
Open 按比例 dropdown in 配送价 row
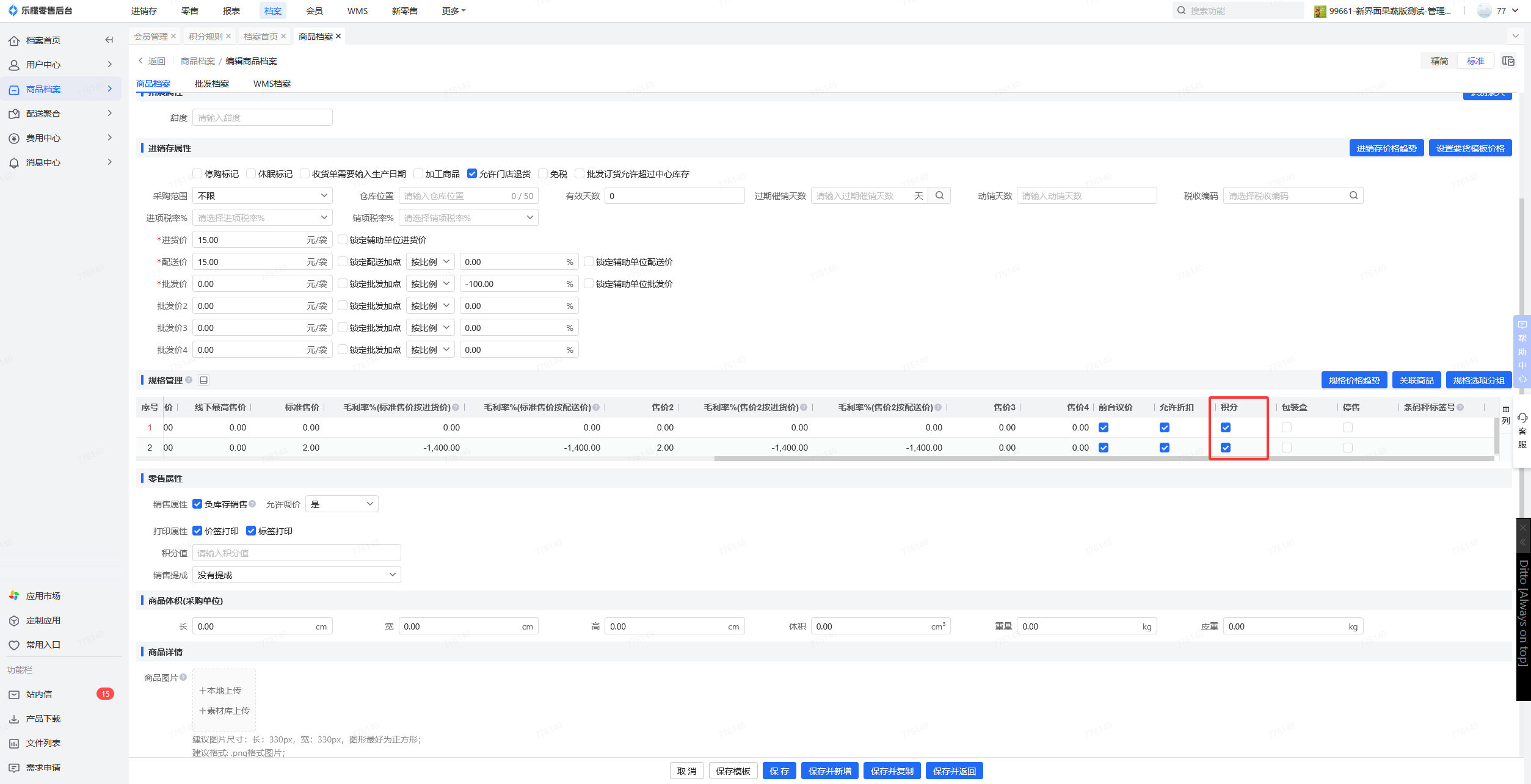[x=431, y=261]
